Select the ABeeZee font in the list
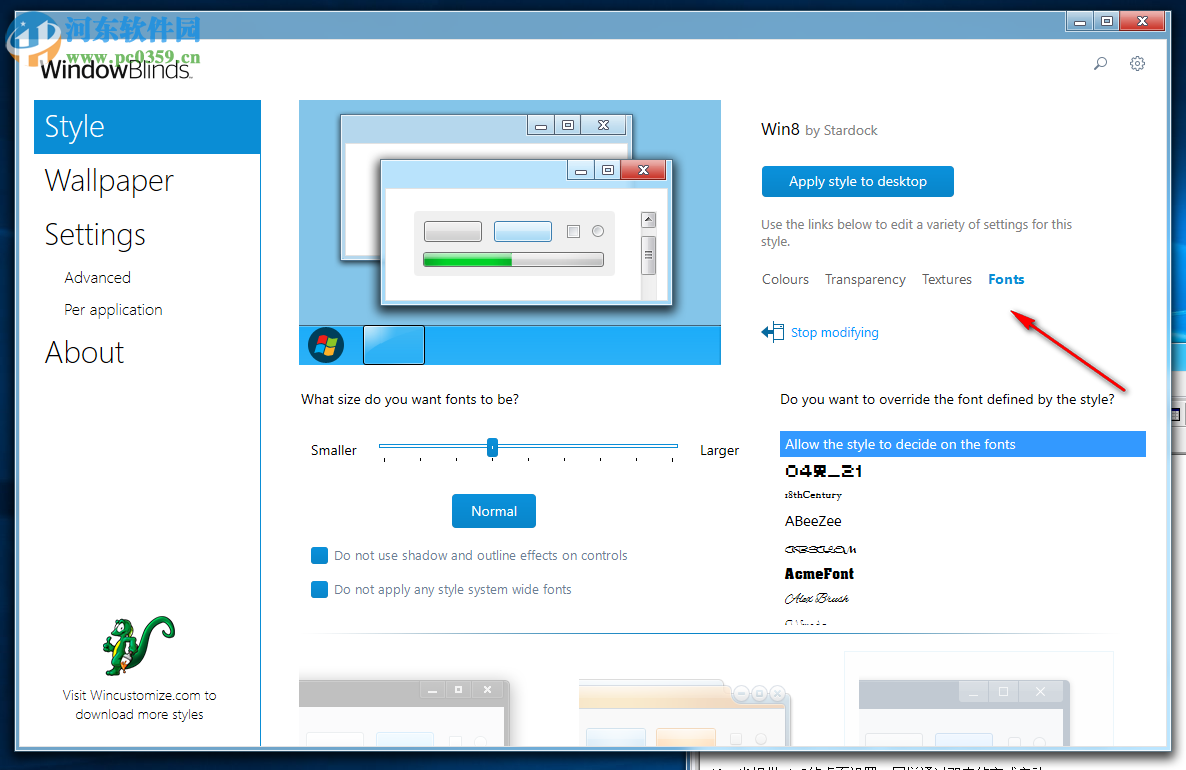The height and width of the screenshot is (770, 1186). 812,521
